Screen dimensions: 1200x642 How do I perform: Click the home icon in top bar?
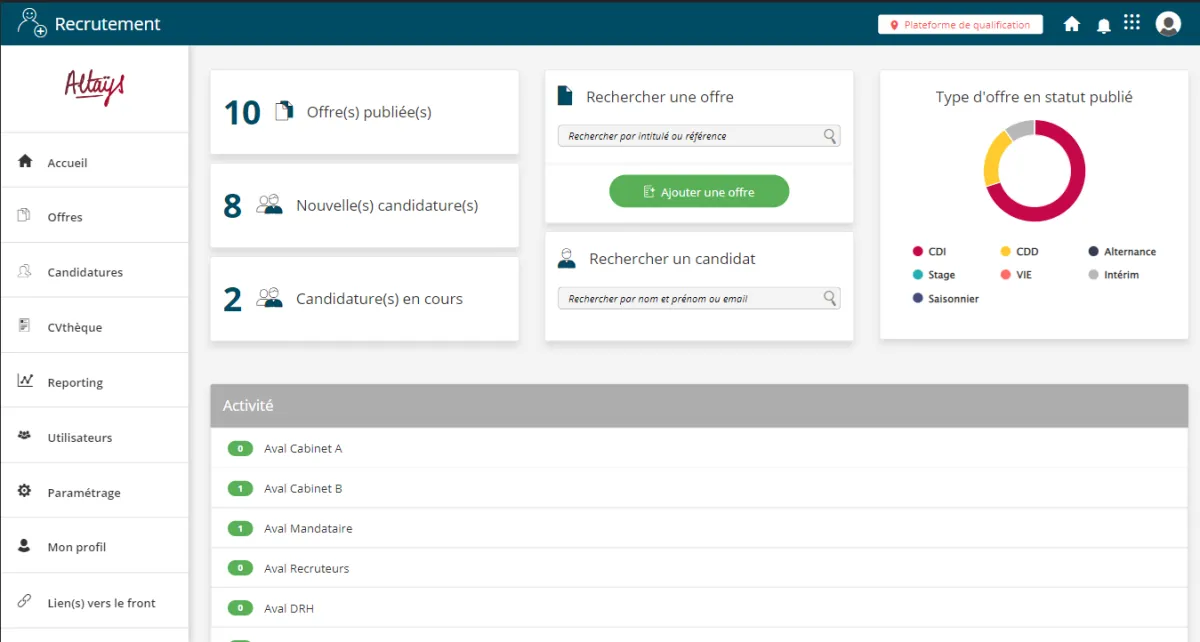[1072, 24]
